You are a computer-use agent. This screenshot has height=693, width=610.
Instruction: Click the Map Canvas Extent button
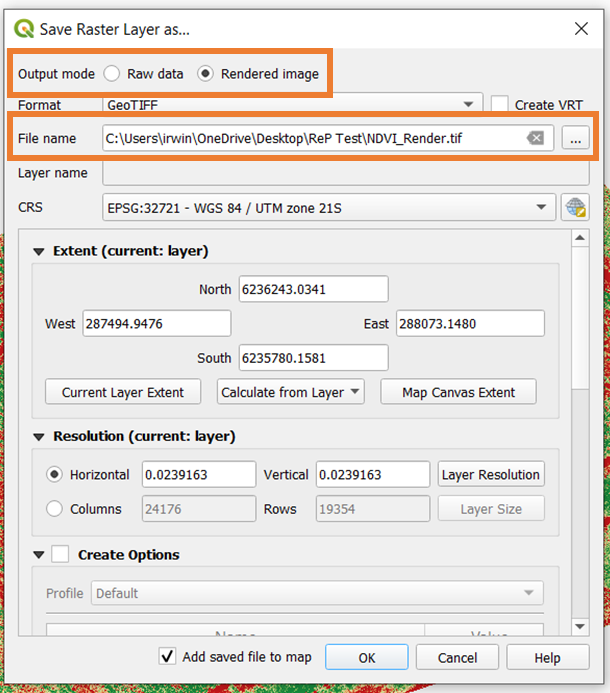458,392
